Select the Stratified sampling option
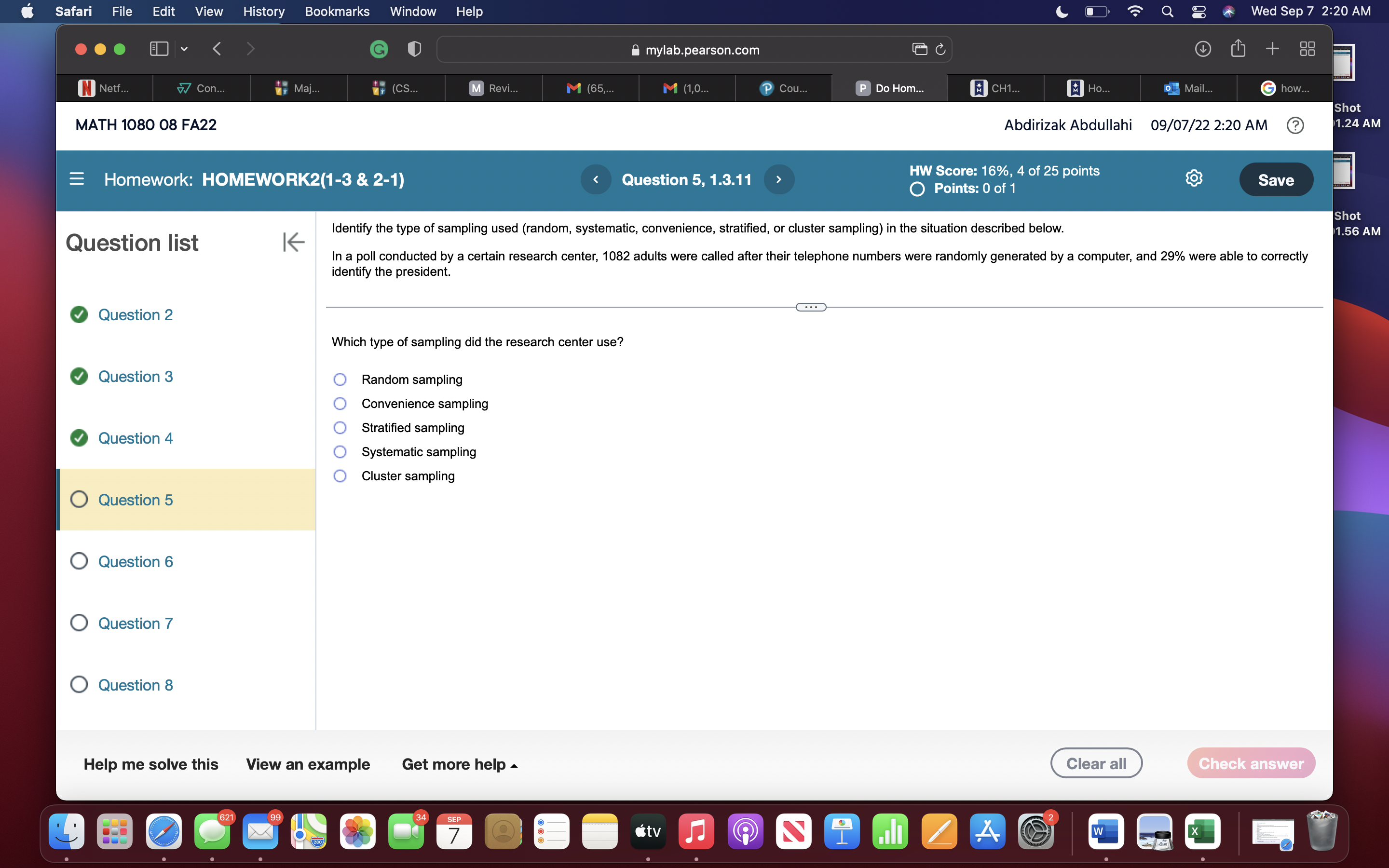Screen dimensions: 1389x868 340,428
